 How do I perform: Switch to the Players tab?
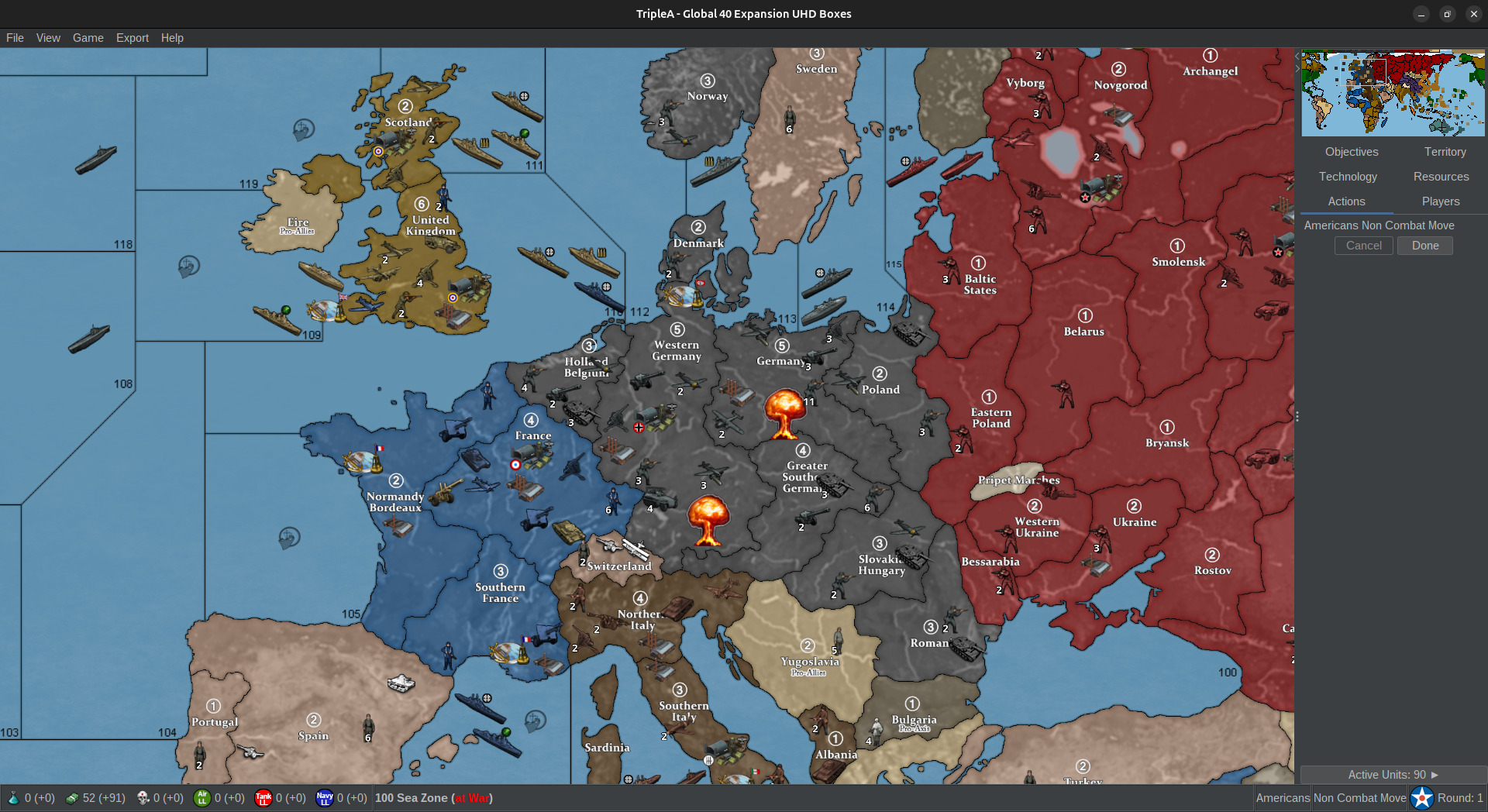pos(1441,201)
